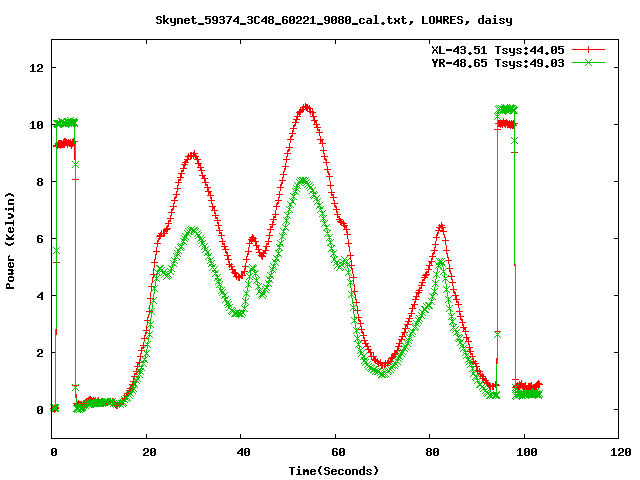Click the green curve peak near 30 seconds
640x480 pixels.
pos(192,231)
